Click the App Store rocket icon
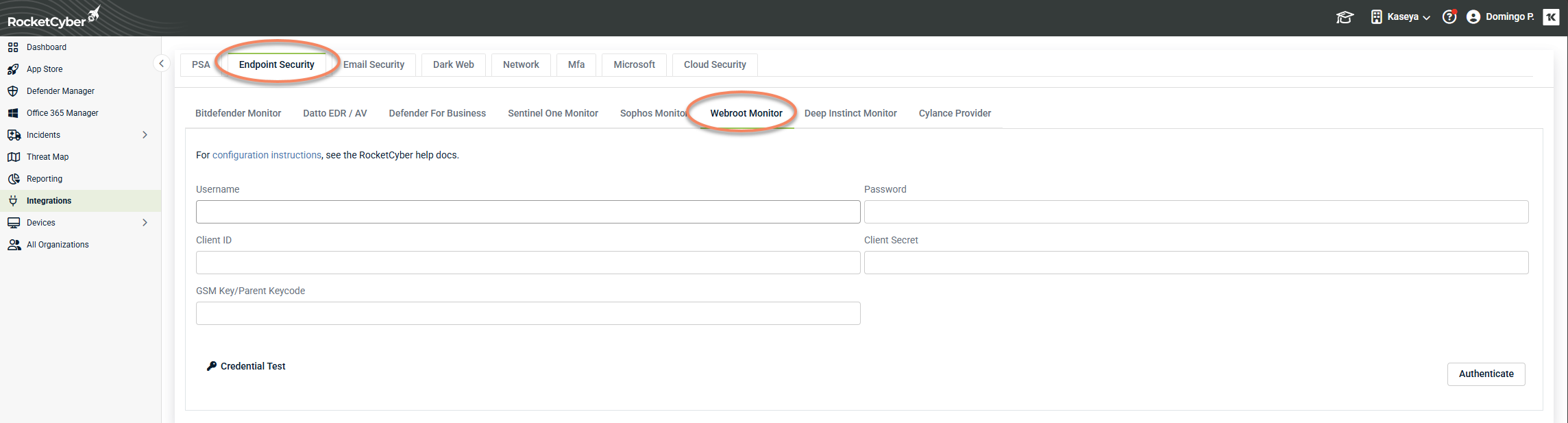 point(13,69)
